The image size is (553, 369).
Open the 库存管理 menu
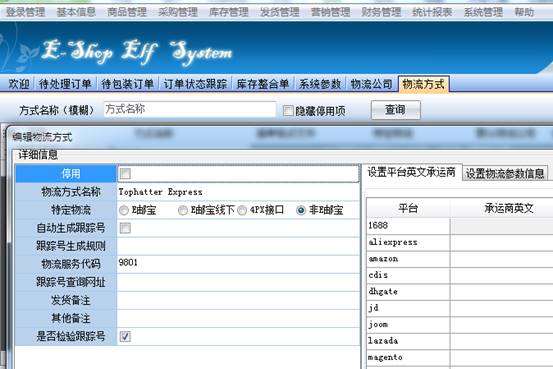coord(229,12)
